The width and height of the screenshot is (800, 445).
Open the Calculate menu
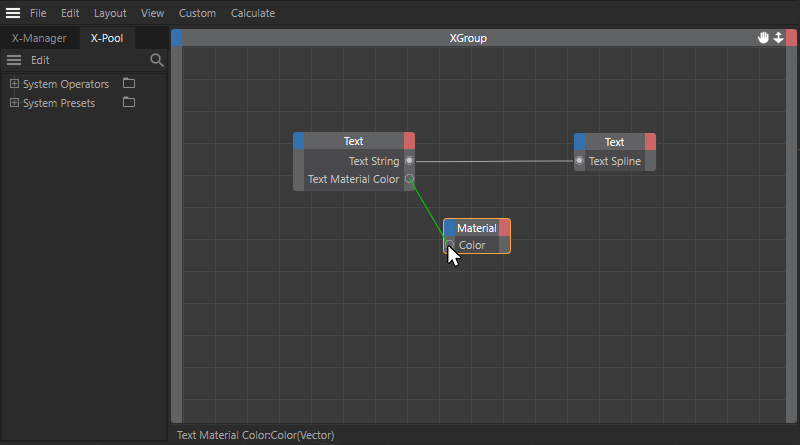(253, 13)
